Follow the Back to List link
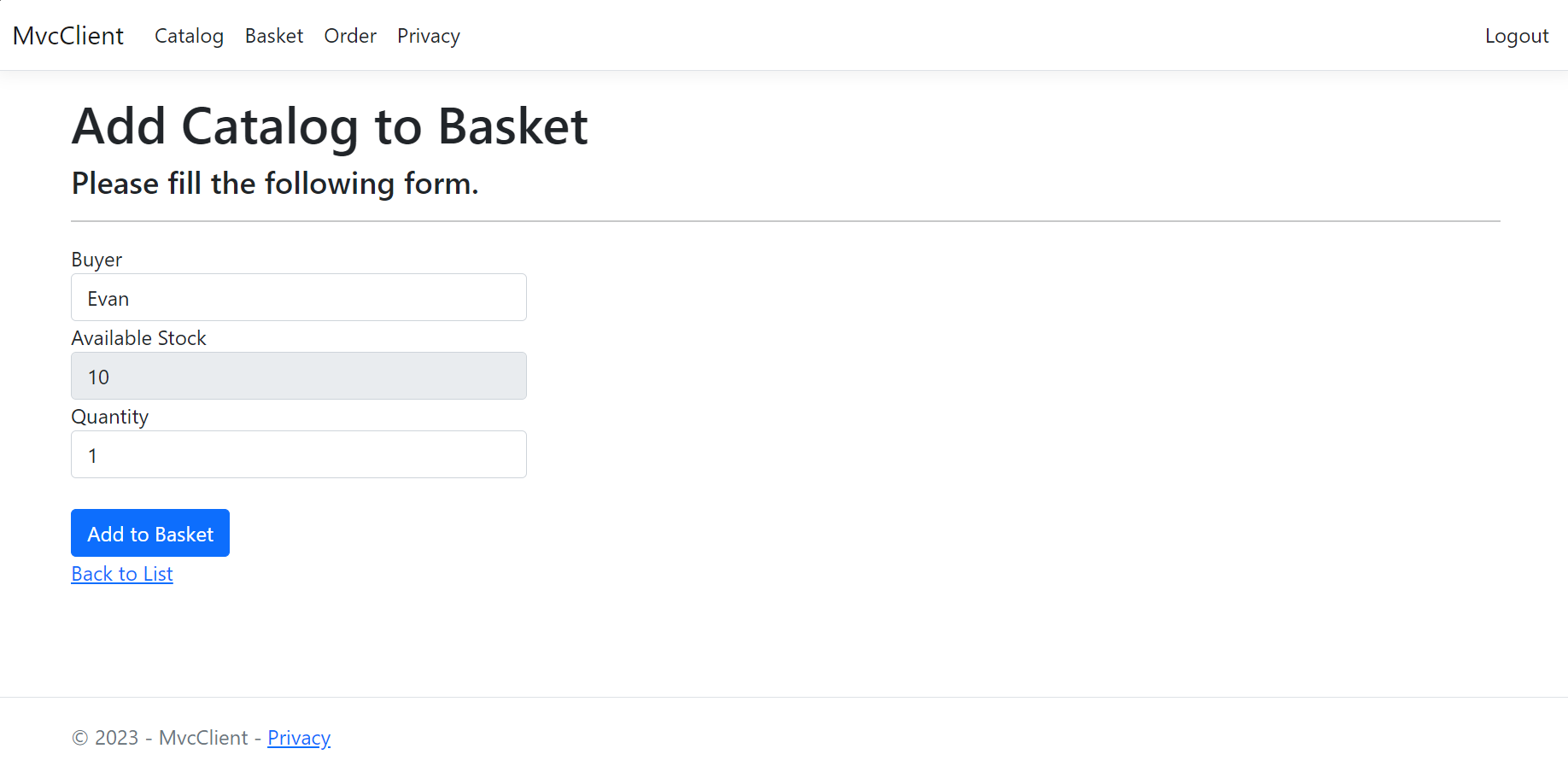 pos(122,574)
